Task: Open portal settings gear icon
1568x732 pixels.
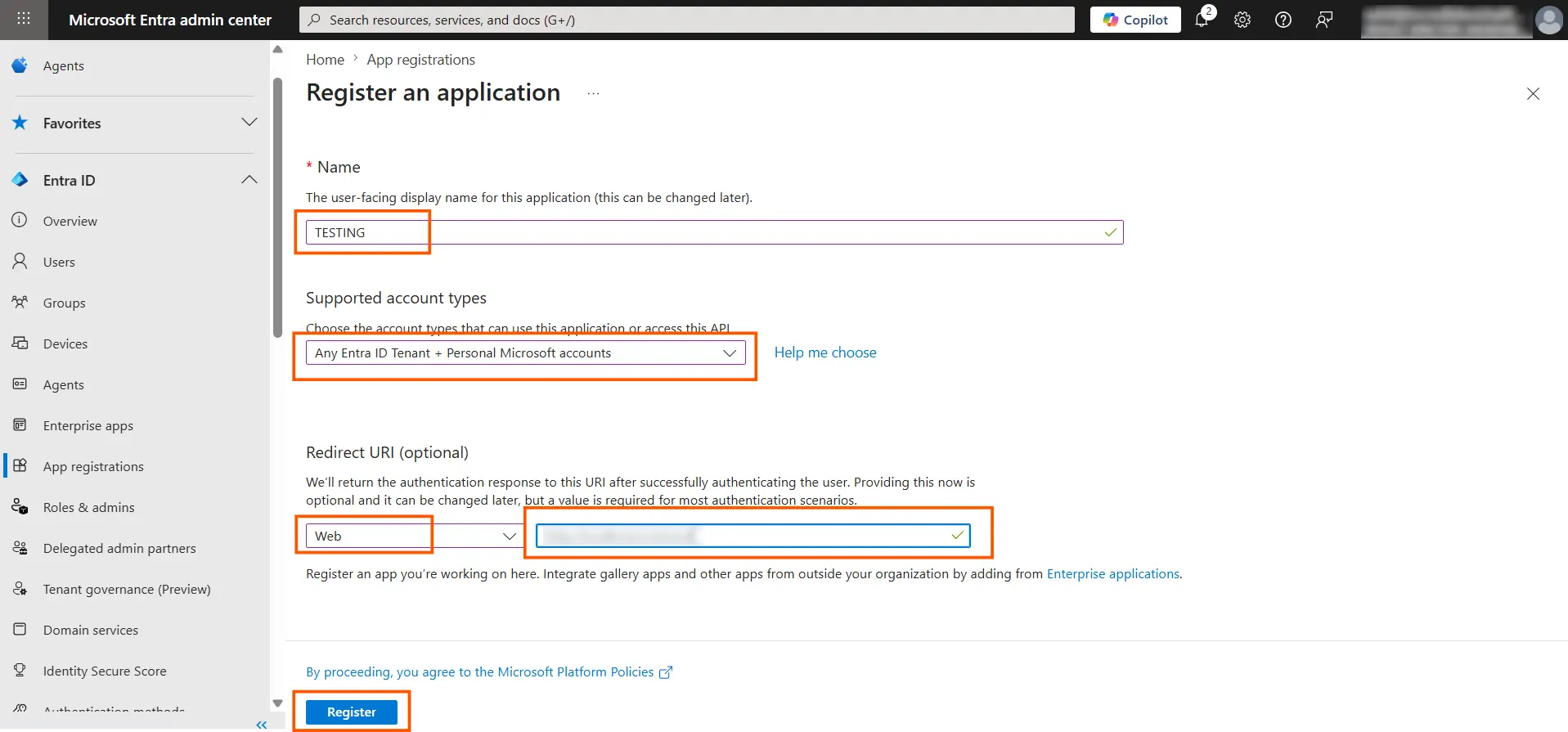Action: pyautogui.click(x=1242, y=20)
